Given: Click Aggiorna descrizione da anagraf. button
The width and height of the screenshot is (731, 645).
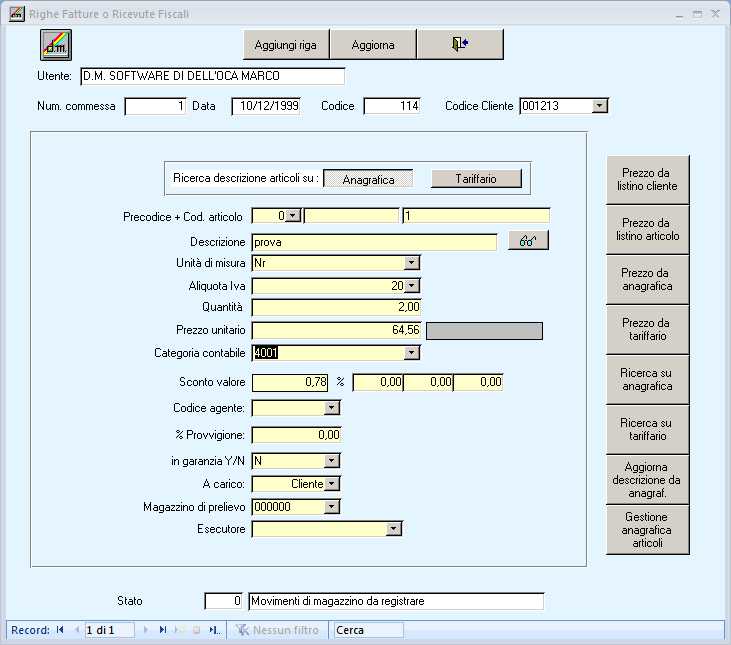Looking at the screenshot, I should click(647, 480).
